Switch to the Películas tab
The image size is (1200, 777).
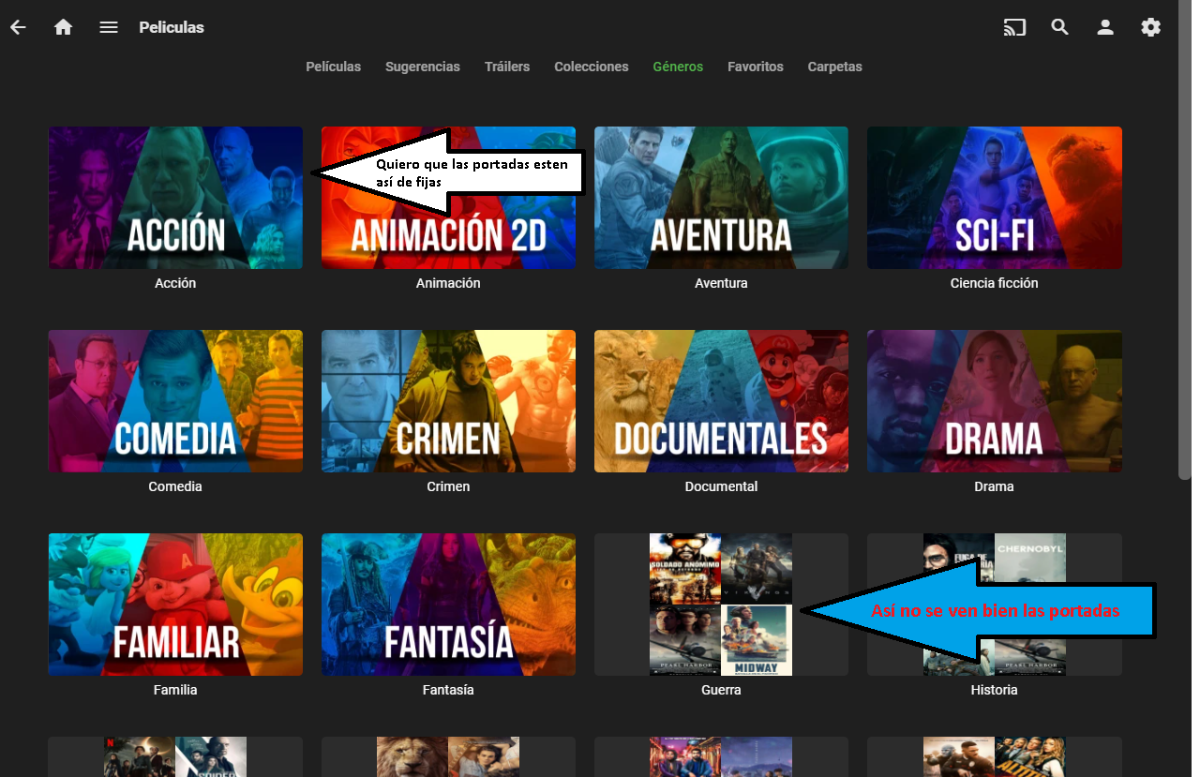pos(333,67)
